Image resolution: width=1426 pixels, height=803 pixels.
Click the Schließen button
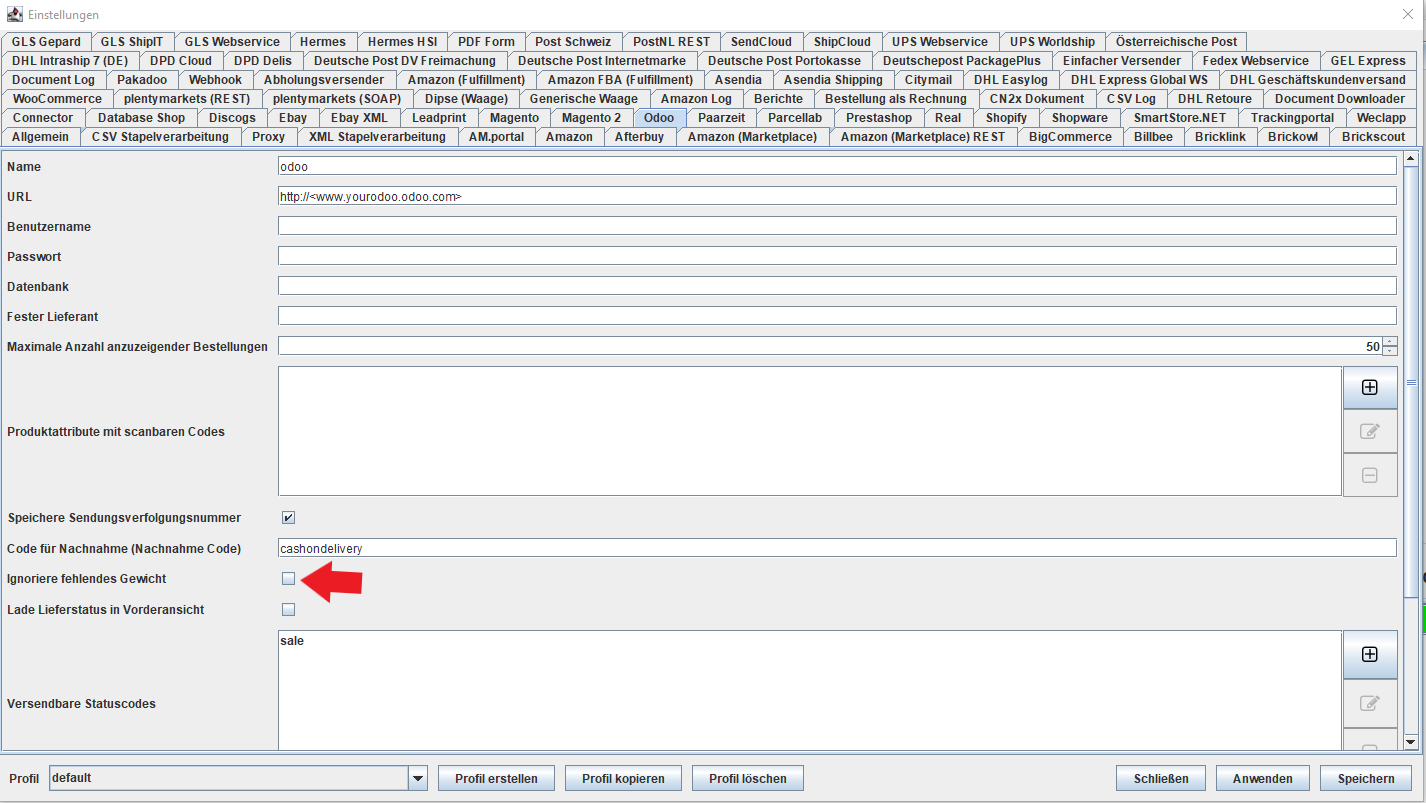(x=1161, y=778)
